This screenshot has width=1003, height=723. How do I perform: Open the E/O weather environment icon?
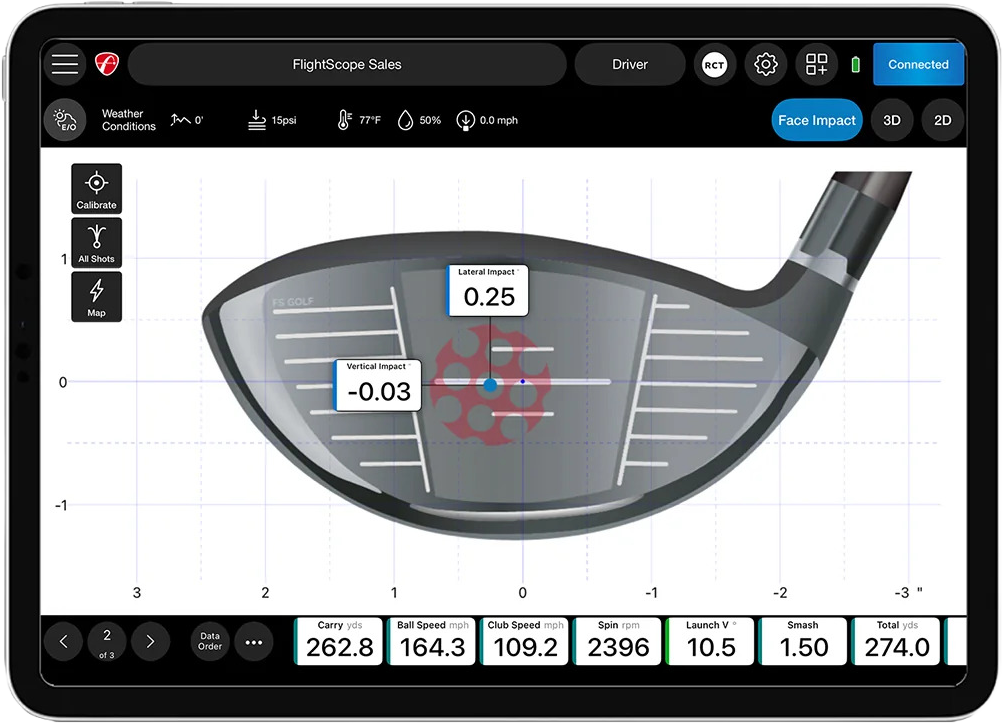point(65,120)
